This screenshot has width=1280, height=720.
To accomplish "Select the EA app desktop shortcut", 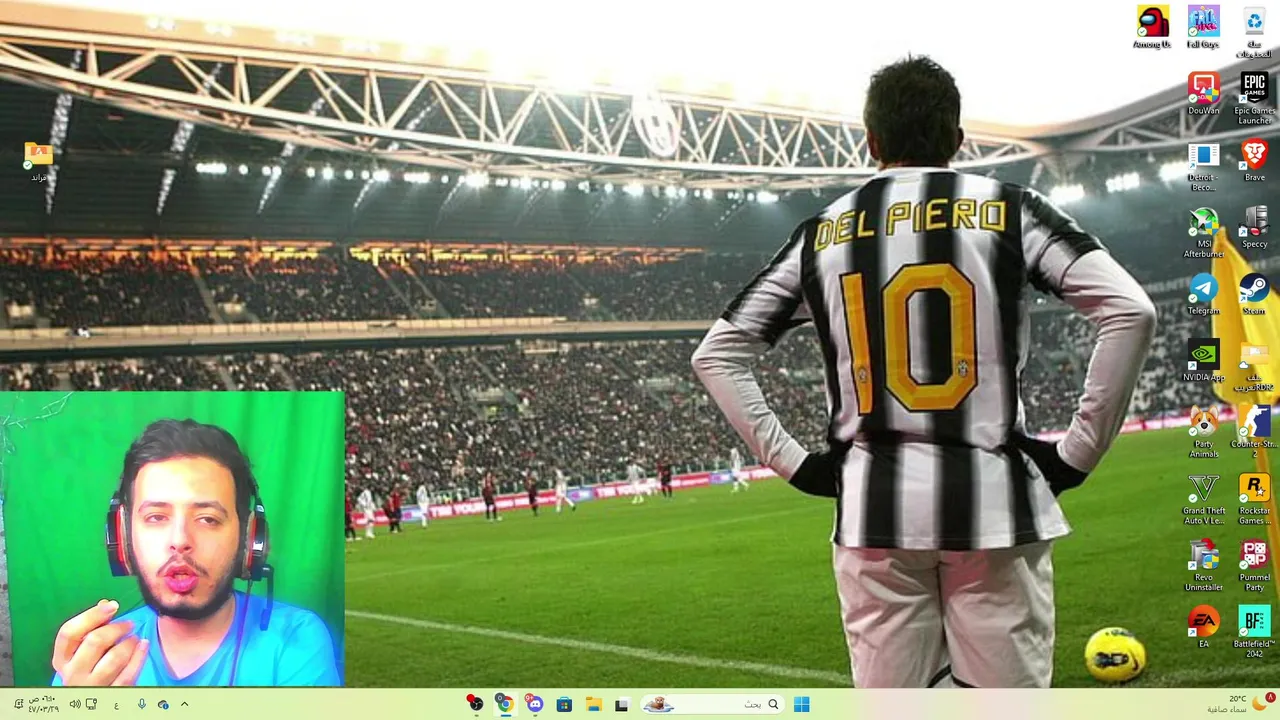I will coord(1203,628).
